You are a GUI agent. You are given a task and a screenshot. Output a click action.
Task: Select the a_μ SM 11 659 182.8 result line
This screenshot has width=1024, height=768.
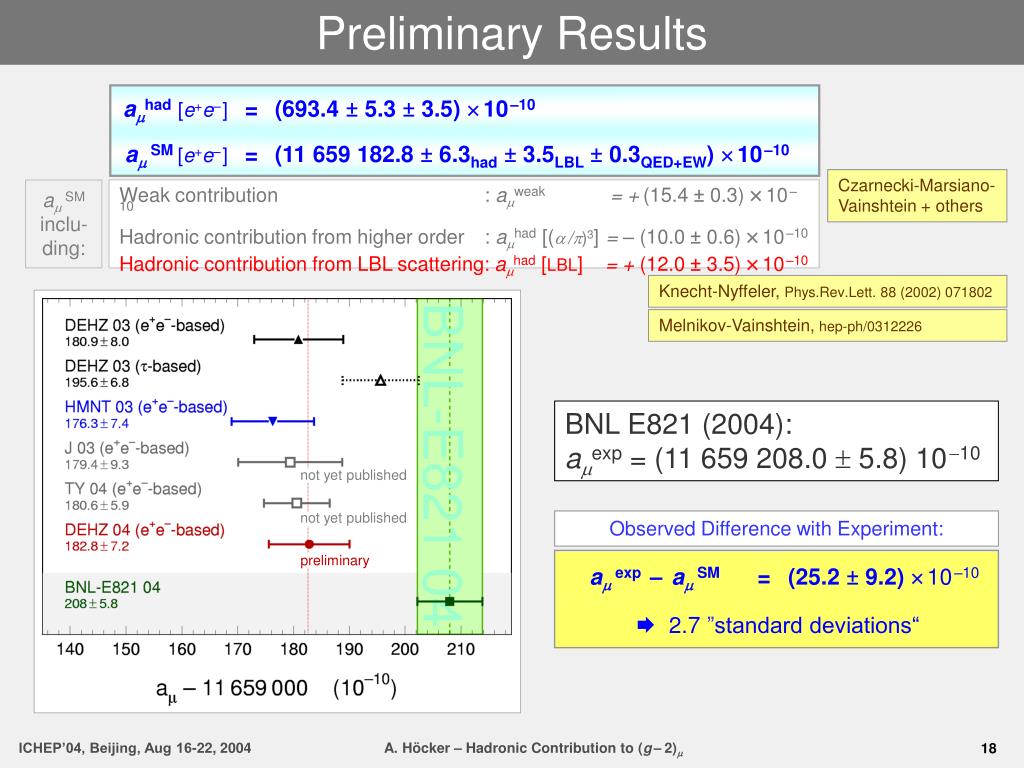tap(457, 157)
